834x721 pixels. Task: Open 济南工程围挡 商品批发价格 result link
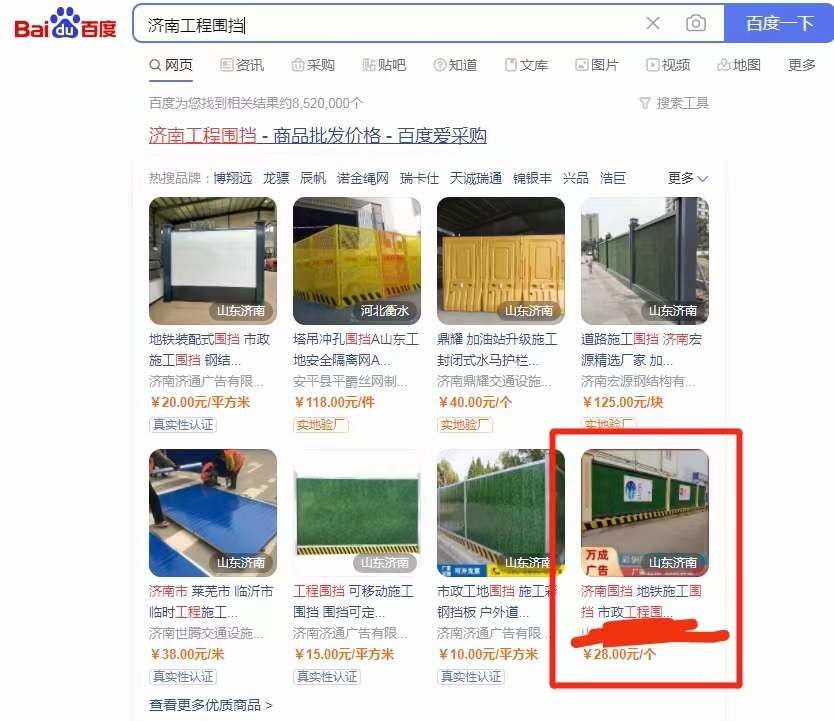pyautogui.click(x=318, y=136)
